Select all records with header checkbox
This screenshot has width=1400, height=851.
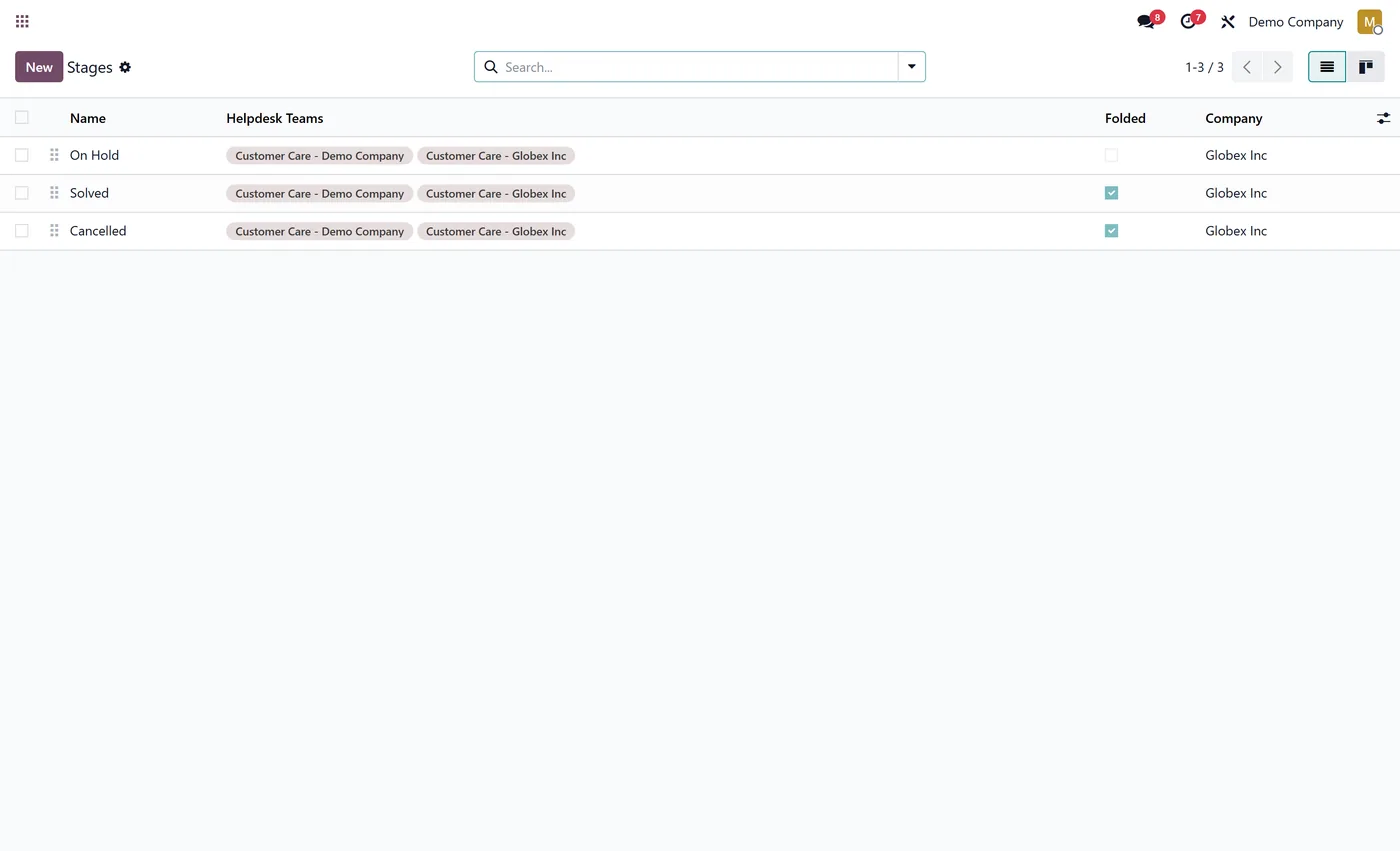[21, 117]
